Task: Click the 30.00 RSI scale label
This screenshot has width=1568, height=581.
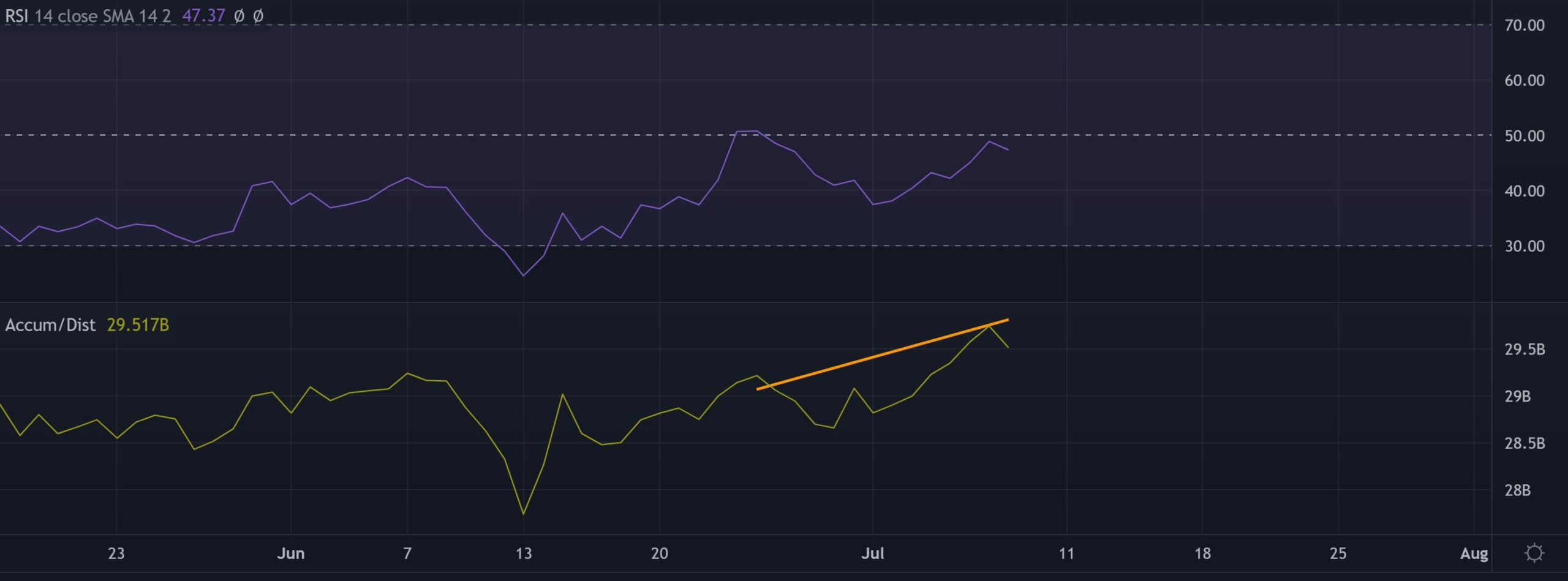Action: tap(1524, 246)
